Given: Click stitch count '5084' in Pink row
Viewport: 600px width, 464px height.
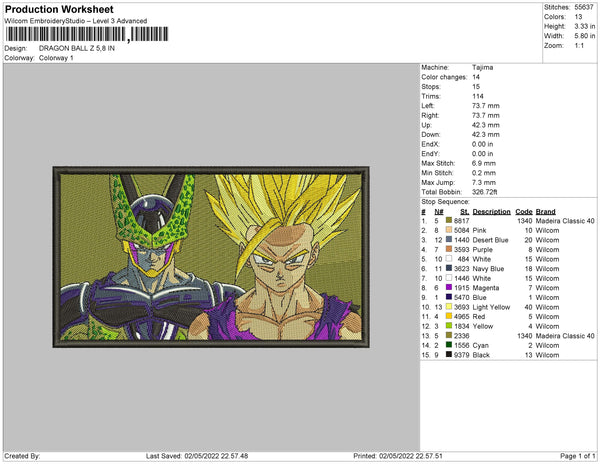Looking at the screenshot, I should coord(461,230).
